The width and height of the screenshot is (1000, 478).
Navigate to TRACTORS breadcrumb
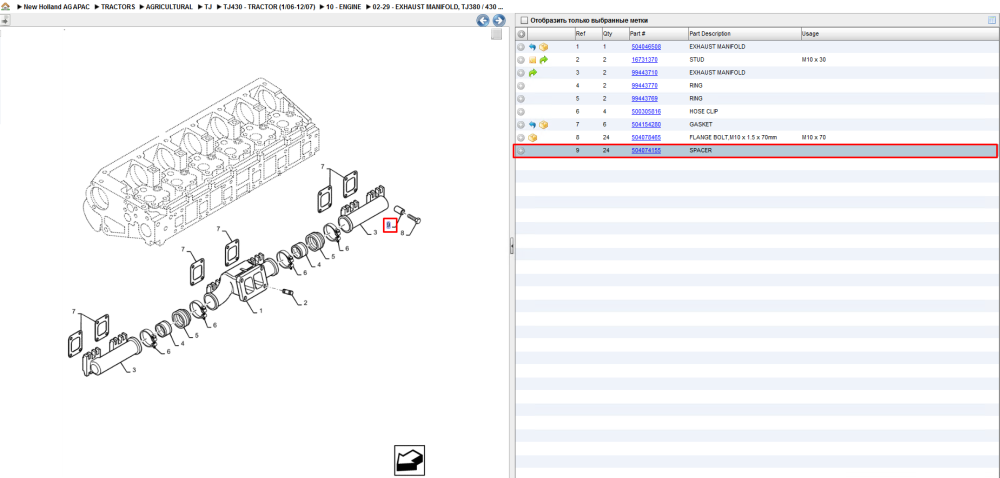tap(118, 6)
